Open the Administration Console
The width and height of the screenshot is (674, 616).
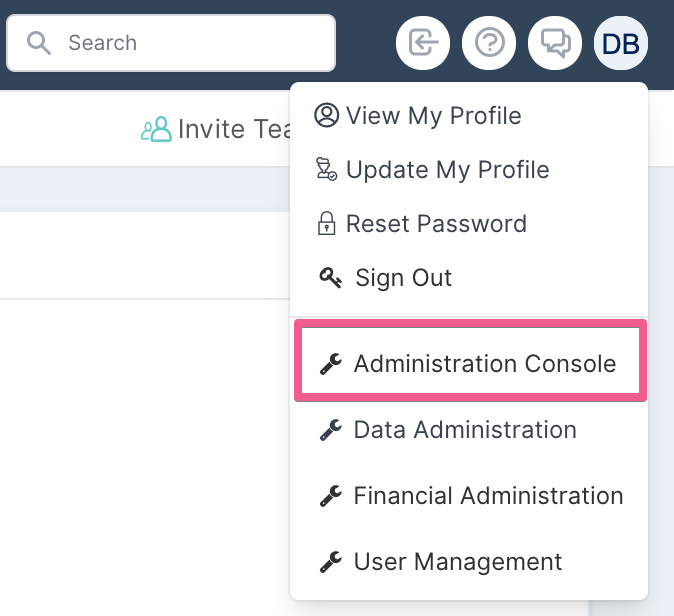(x=470, y=364)
